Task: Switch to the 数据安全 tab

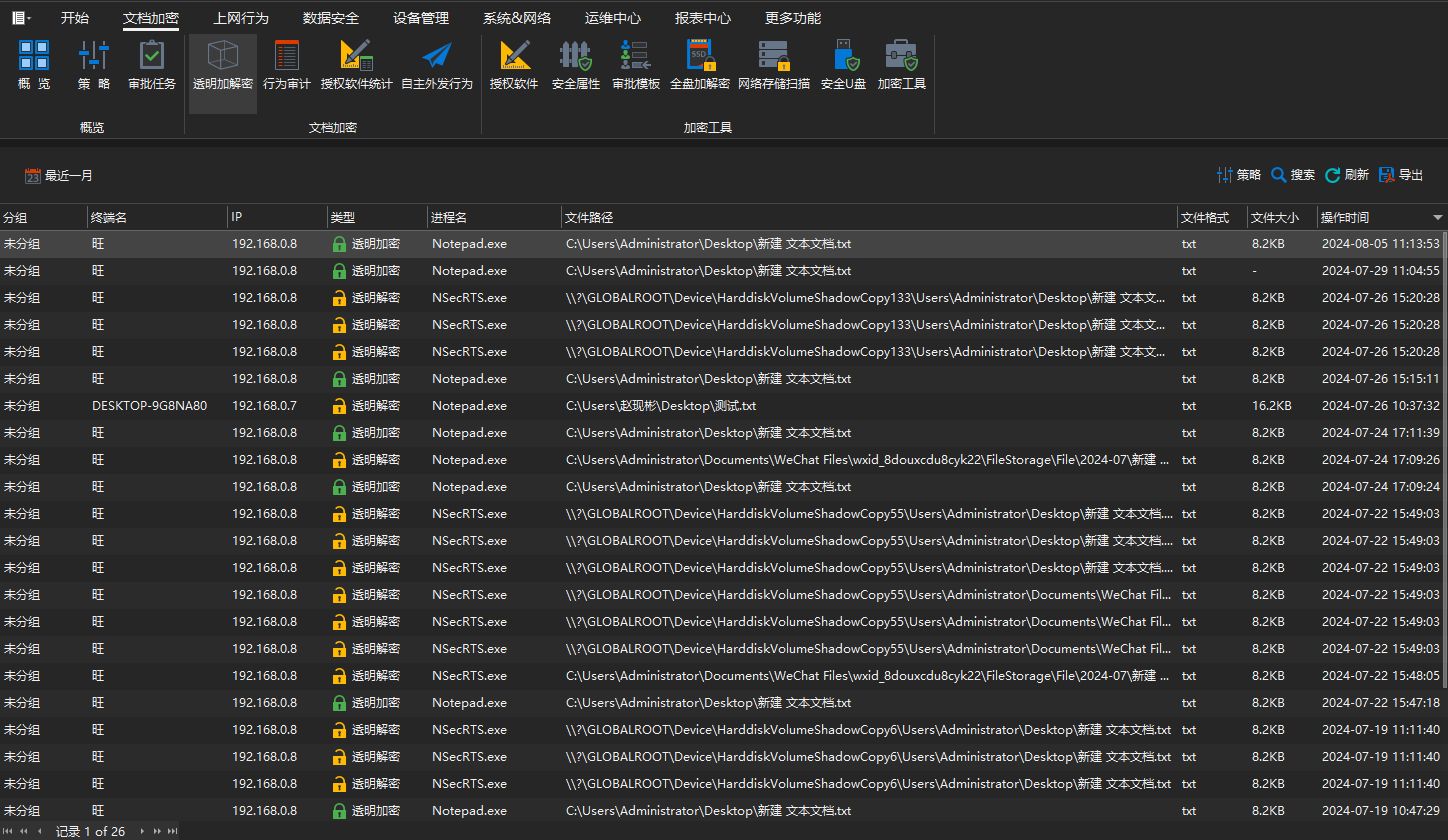Action: pos(331,18)
